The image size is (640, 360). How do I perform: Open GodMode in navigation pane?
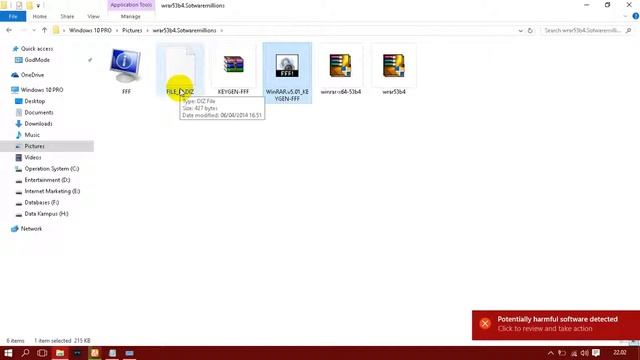[x=37, y=60]
